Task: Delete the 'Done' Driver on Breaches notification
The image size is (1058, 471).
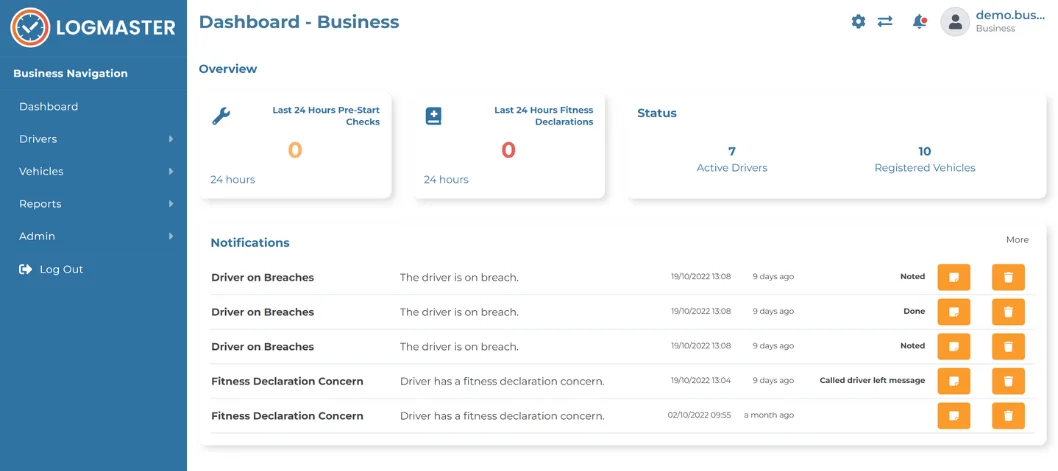Action: pos(1008,312)
